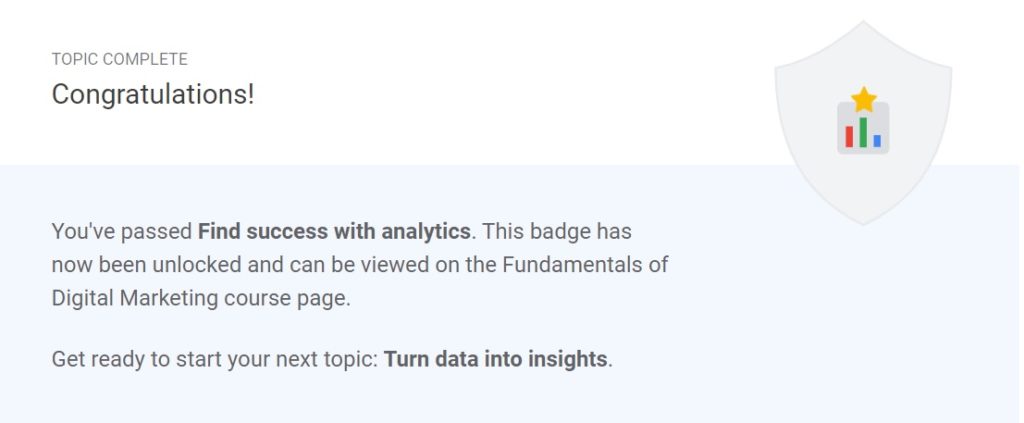
Task: Open the 'Turn data into insights' next topic
Action: point(496,359)
